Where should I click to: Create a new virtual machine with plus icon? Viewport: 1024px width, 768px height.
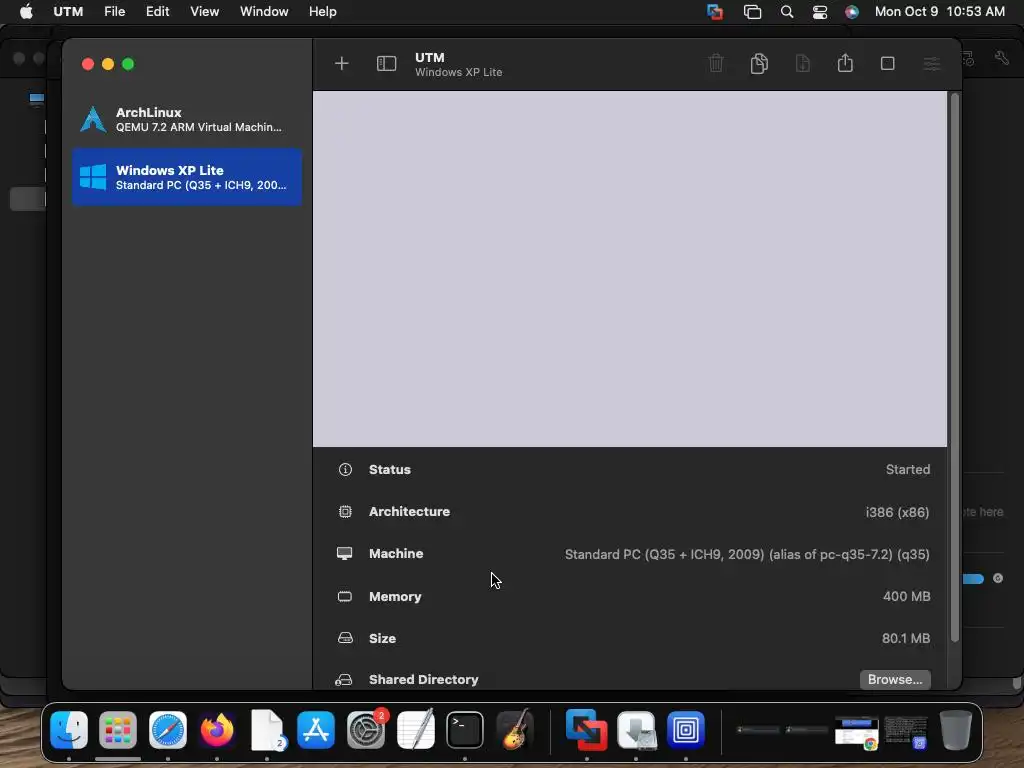click(x=342, y=63)
